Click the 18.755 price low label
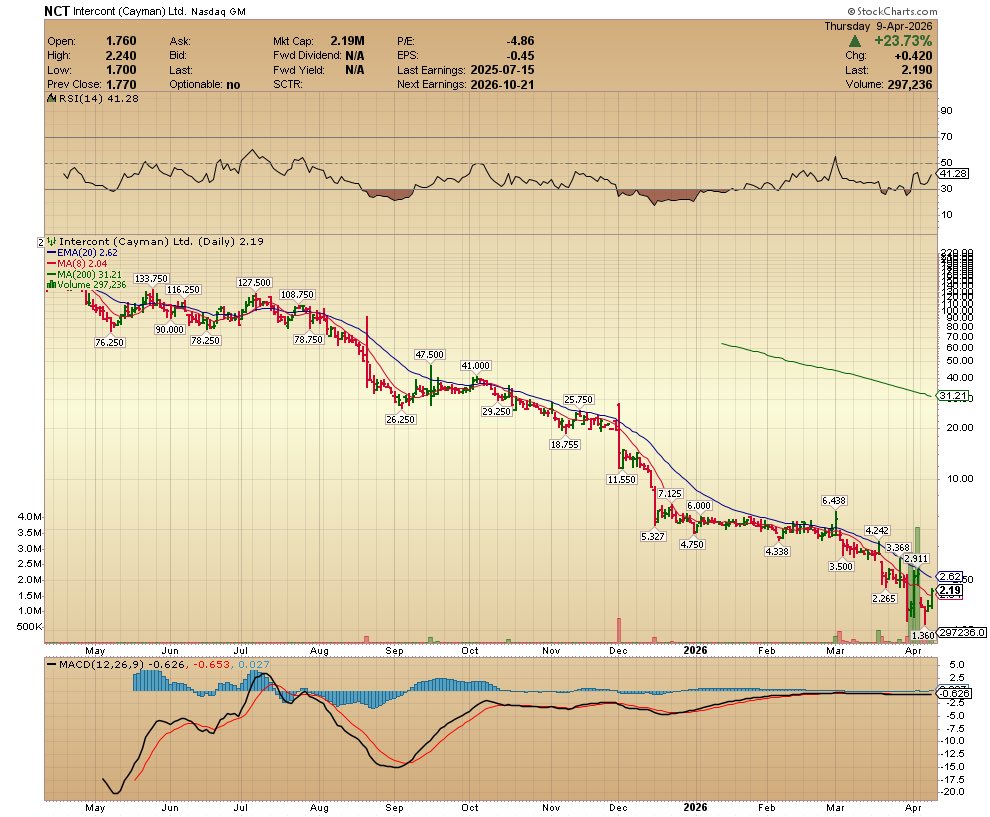The image size is (990, 817). click(x=564, y=444)
